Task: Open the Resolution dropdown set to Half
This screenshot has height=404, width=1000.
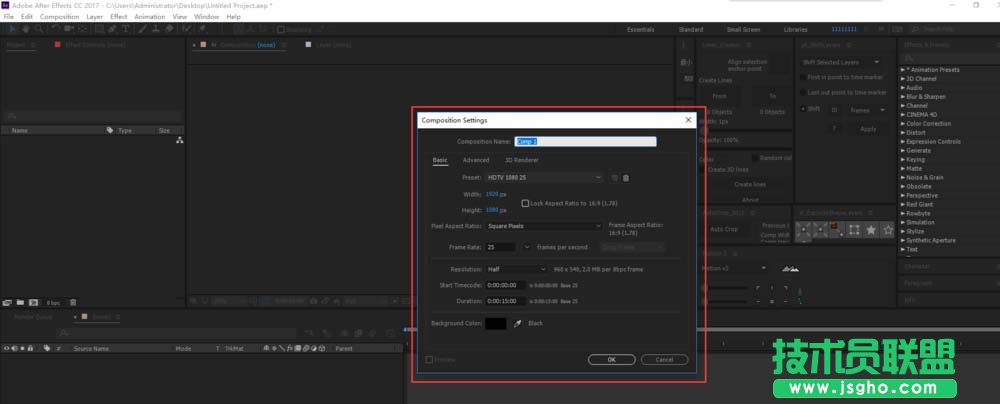Action: coord(517,269)
